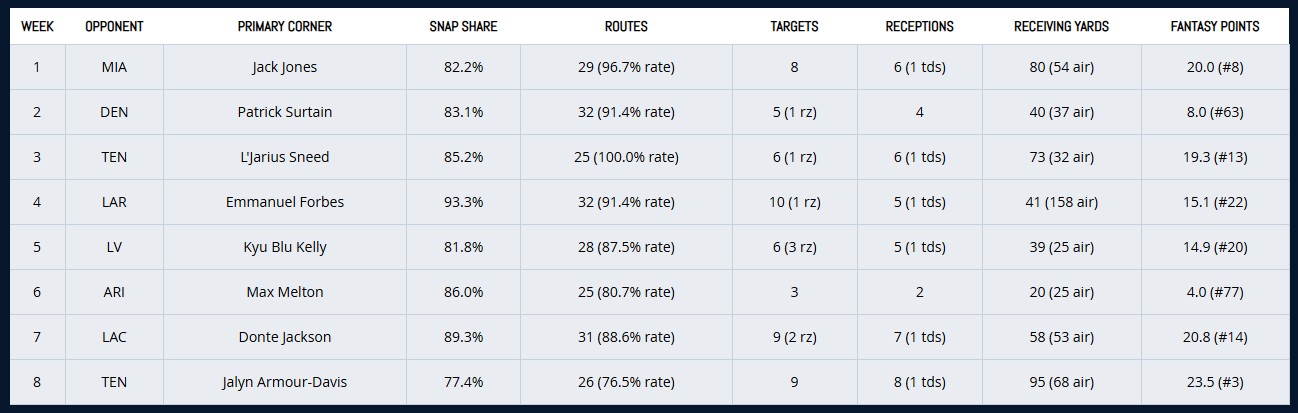
Task: Click the RECEPTIONS column header
Action: (919, 27)
